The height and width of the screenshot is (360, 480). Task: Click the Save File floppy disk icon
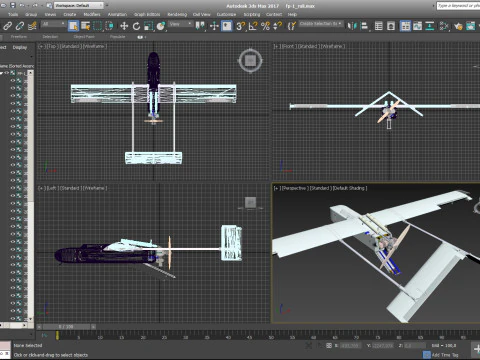point(13,5)
